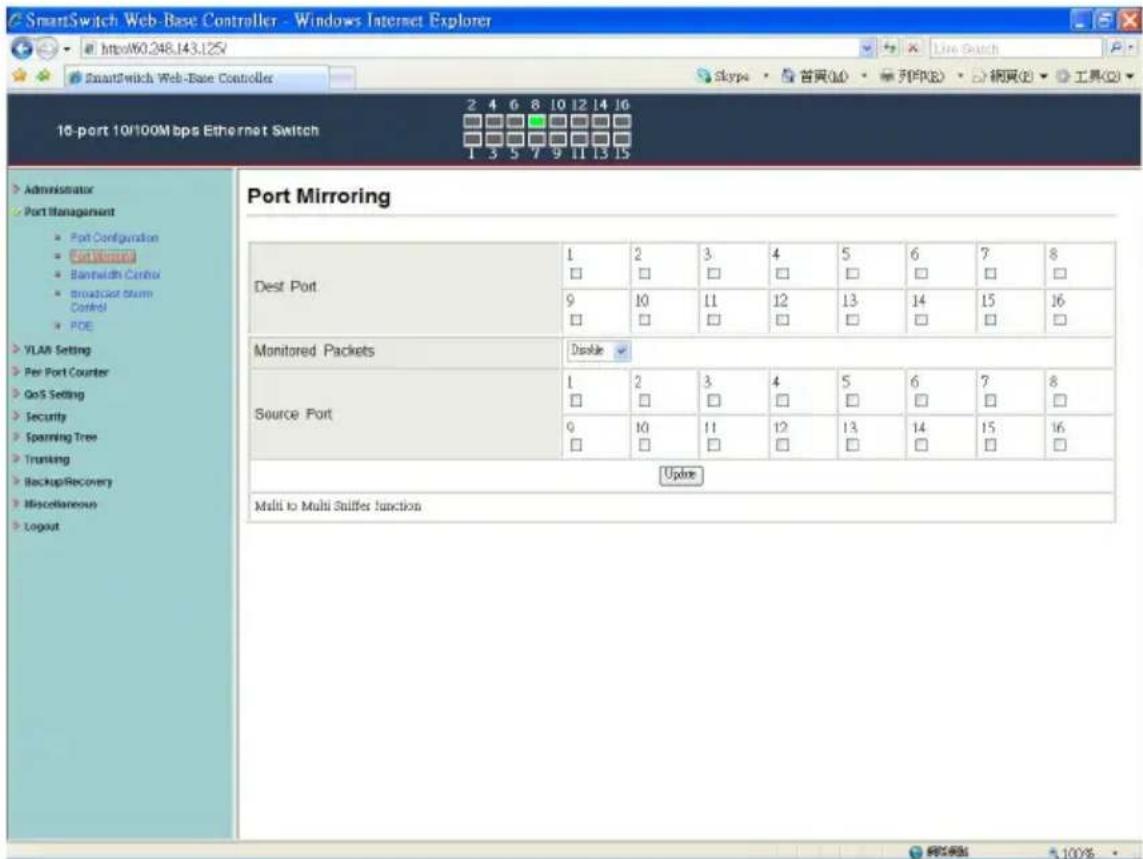The height and width of the screenshot is (859, 1143).
Task: Click the port 15 indicator icon
Action: [x=622, y=139]
